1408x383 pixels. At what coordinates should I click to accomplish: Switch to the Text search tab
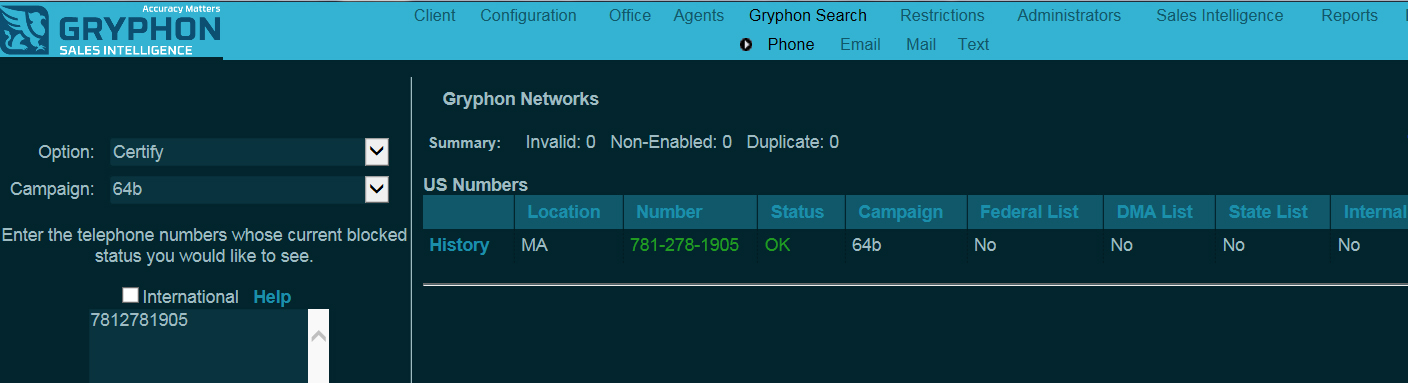pyautogui.click(x=973, y=45)
